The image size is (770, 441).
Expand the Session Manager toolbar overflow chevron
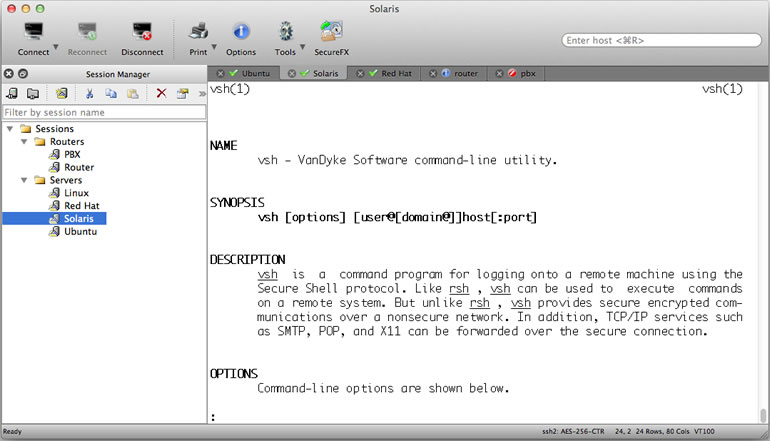pyautogui.click(x=200, y=93)
